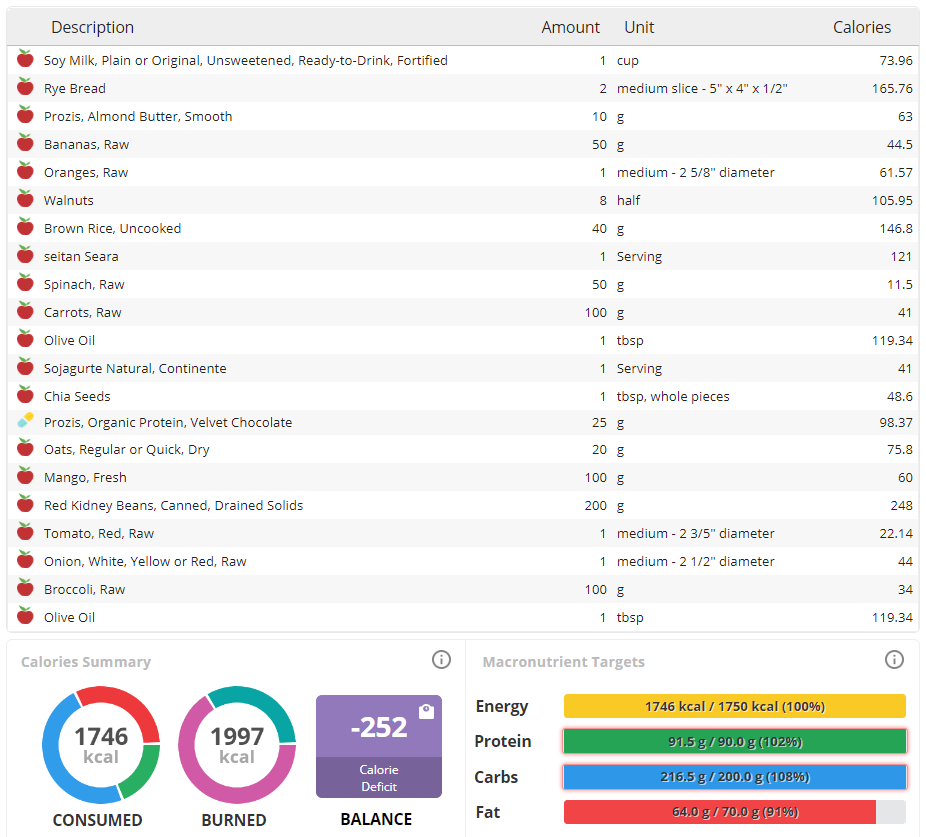The height and width of the screenshot is (837, 926).
Task: Sort by the Description column header
Action: pos(92,28)
